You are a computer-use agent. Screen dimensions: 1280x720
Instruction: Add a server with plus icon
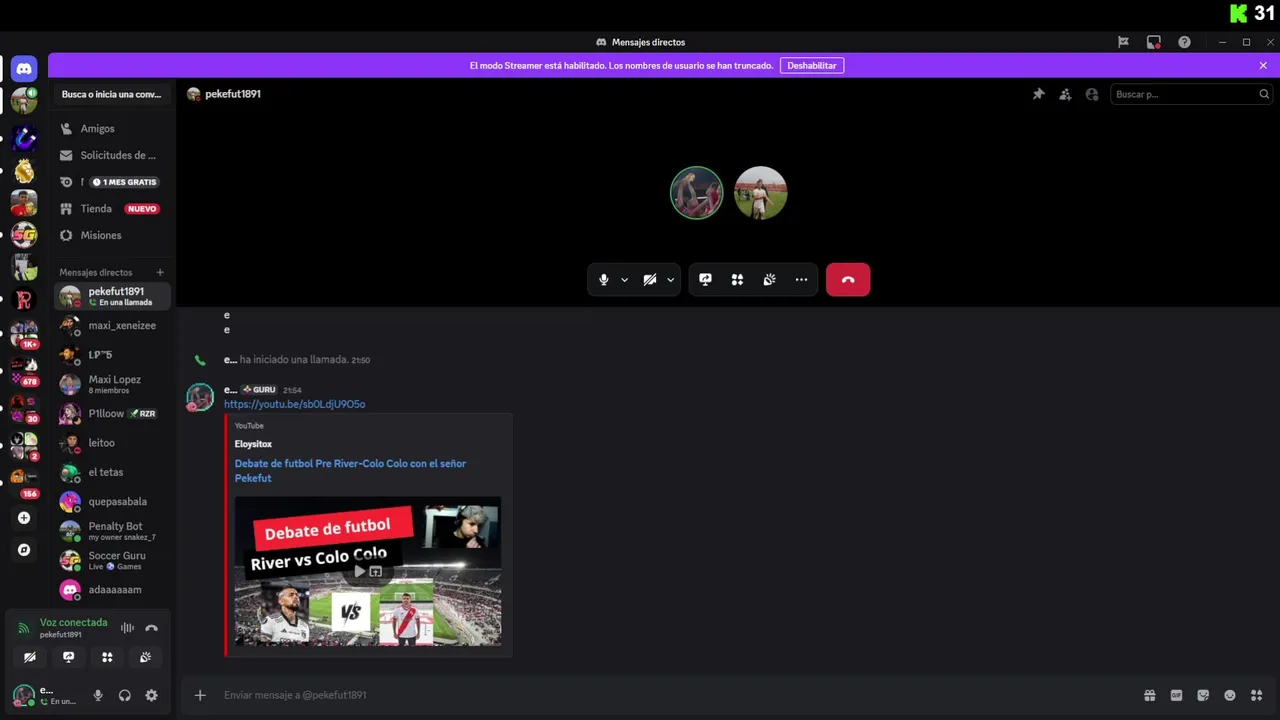(x=24, y=518)
